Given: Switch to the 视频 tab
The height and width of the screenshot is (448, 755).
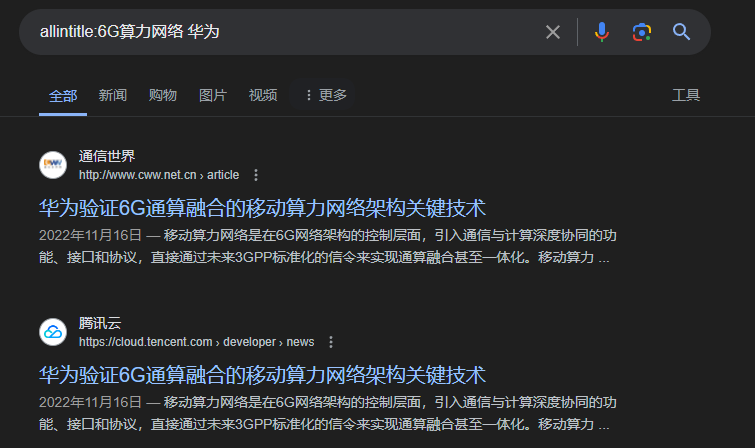Looking at the screenshot, I should pos(263,95).
